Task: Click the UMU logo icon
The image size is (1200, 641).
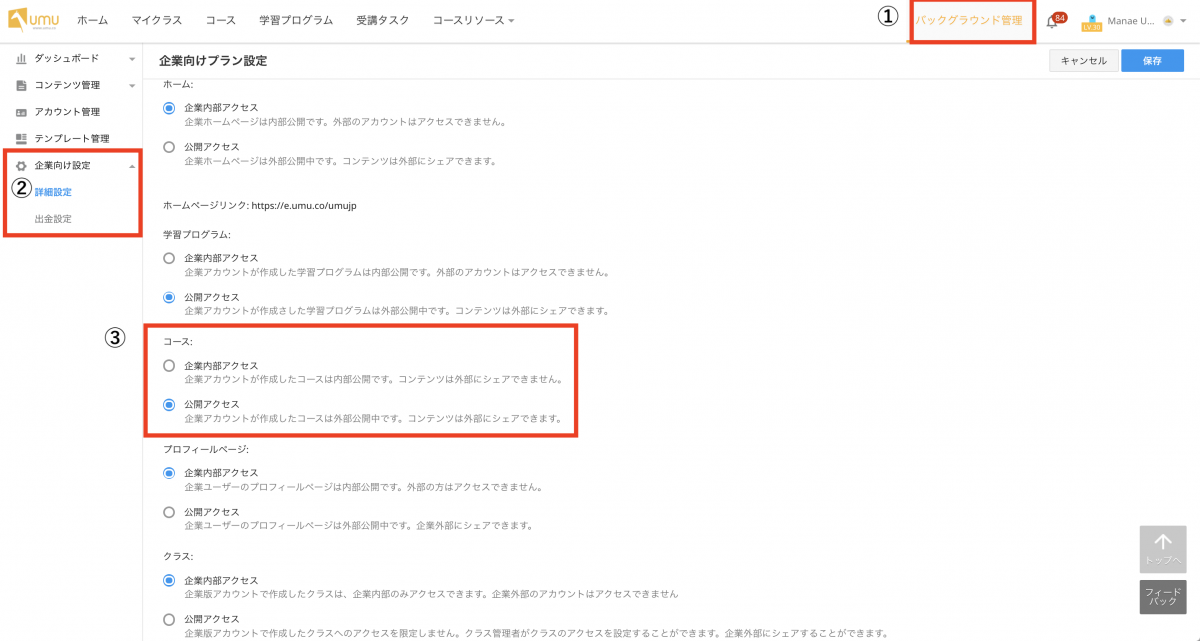Action: coord(33,20)
